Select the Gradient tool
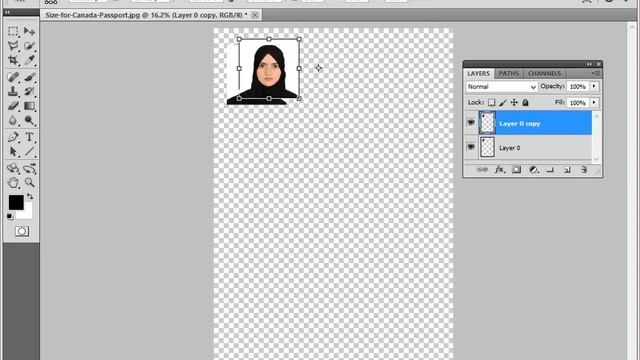This screenshot has height=360, width=640. point(29,106)
